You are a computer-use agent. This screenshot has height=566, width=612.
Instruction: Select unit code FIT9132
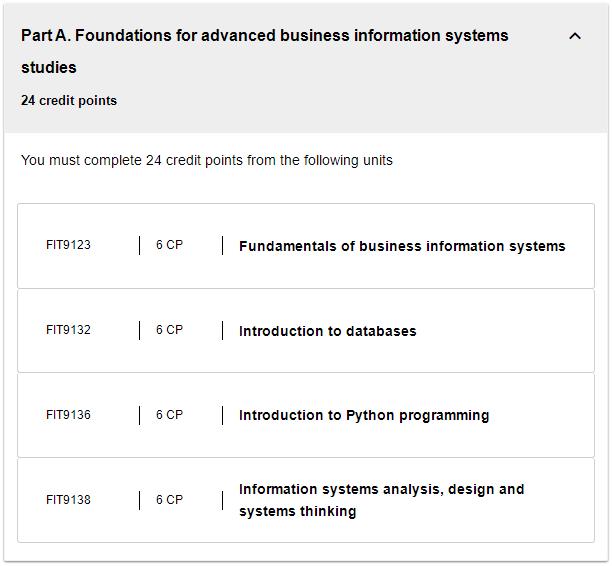coord(68,330)
